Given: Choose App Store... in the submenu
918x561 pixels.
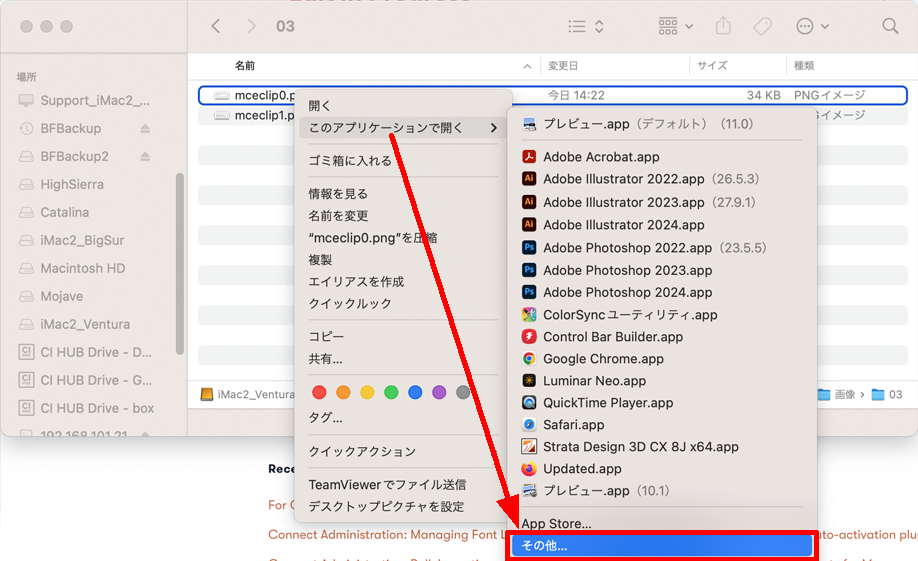Looking at the screenshot, I should tap(556, 524).
